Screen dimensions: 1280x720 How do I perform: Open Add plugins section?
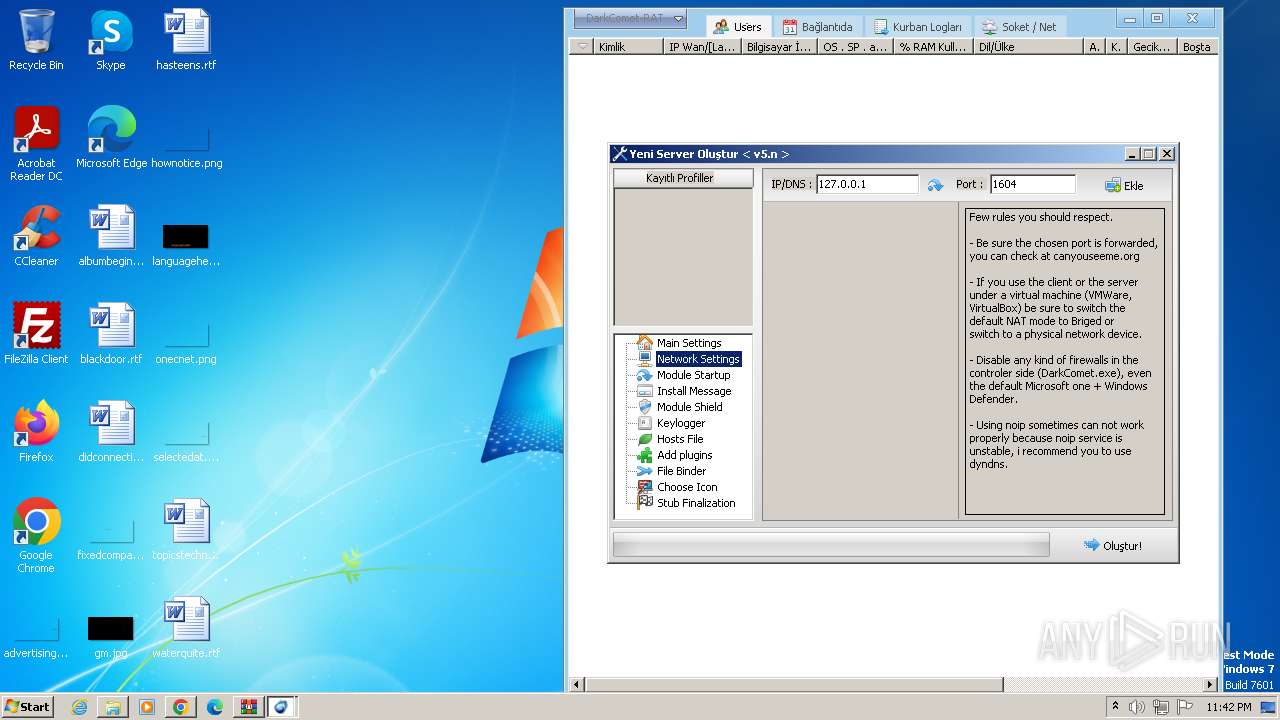(x=684, y=455)
